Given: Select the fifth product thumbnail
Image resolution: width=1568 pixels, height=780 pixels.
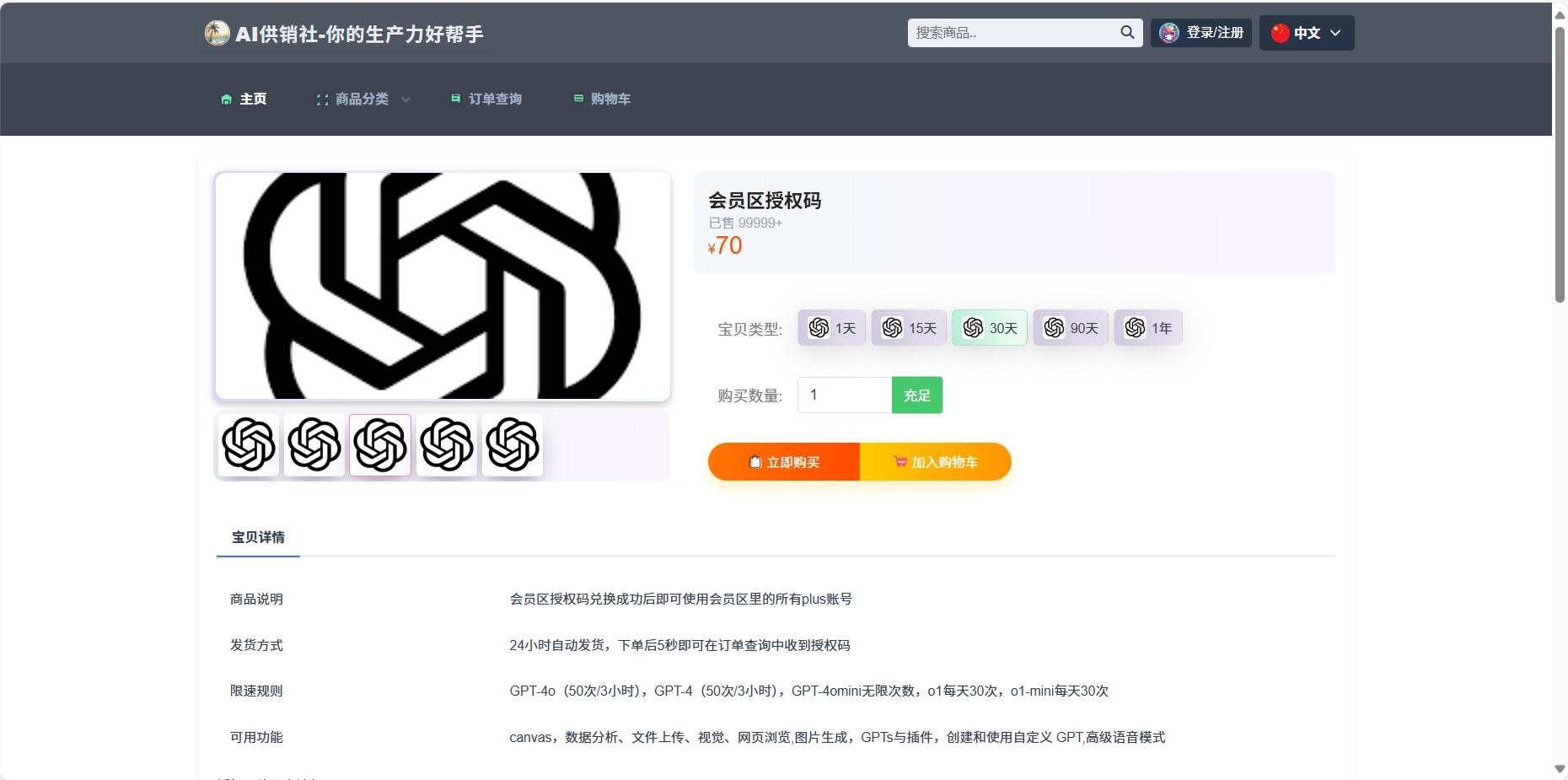Looking at the screenshot, I should pos(513,444).
